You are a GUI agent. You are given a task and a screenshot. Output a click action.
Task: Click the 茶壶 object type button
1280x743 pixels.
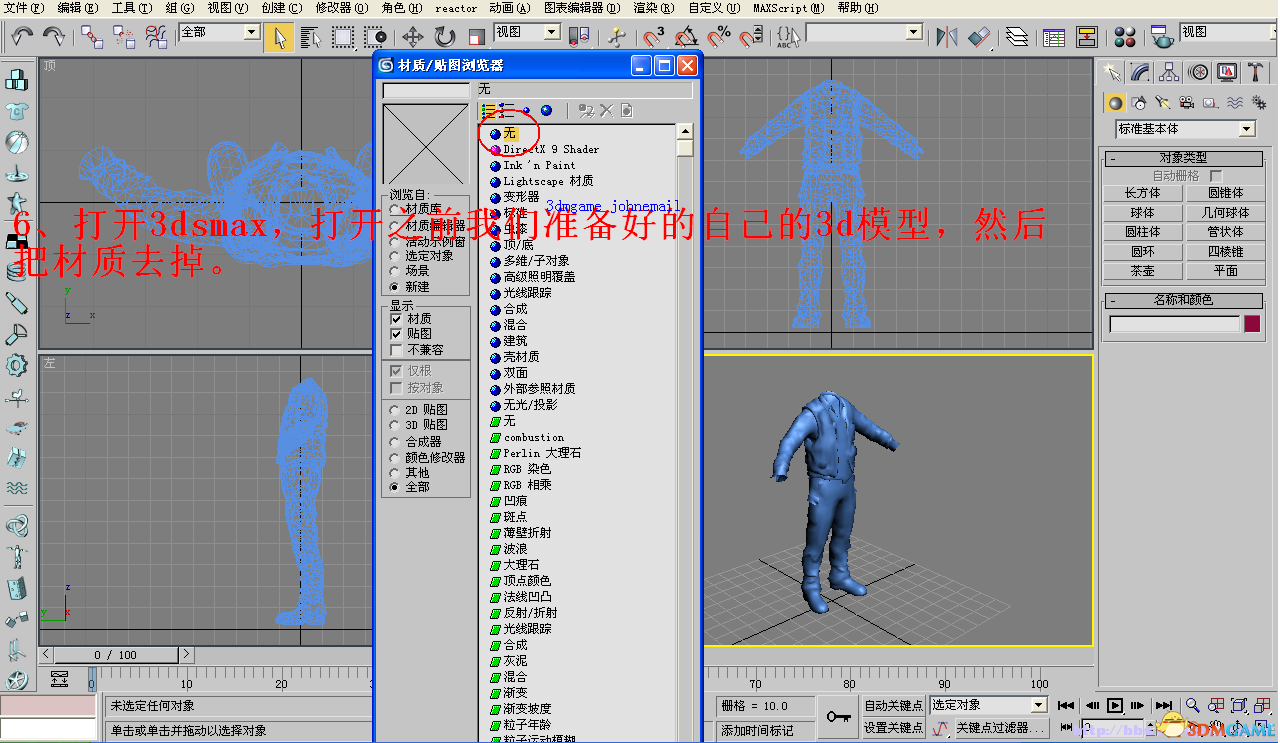1142,271
